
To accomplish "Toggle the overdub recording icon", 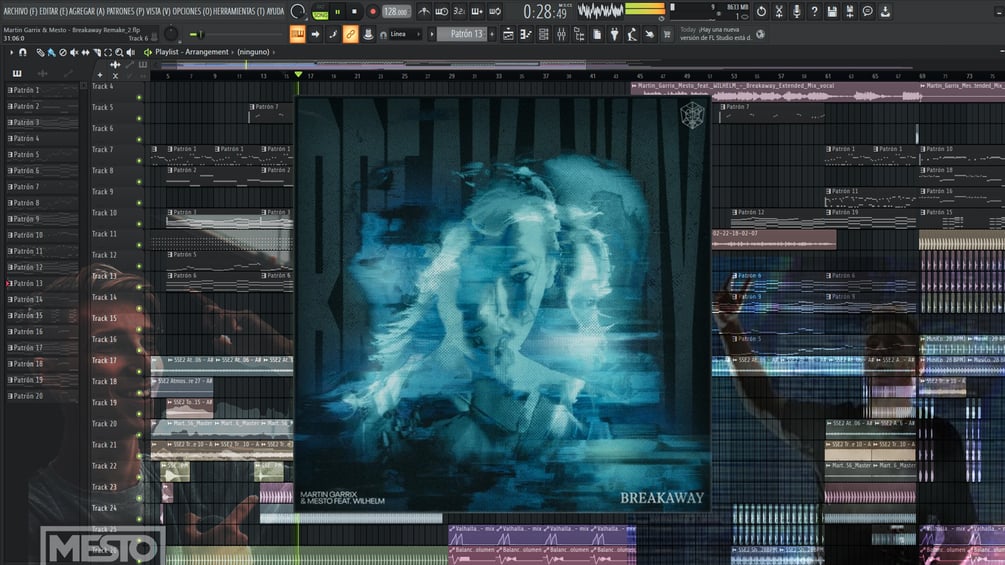I will coord(477,12).
